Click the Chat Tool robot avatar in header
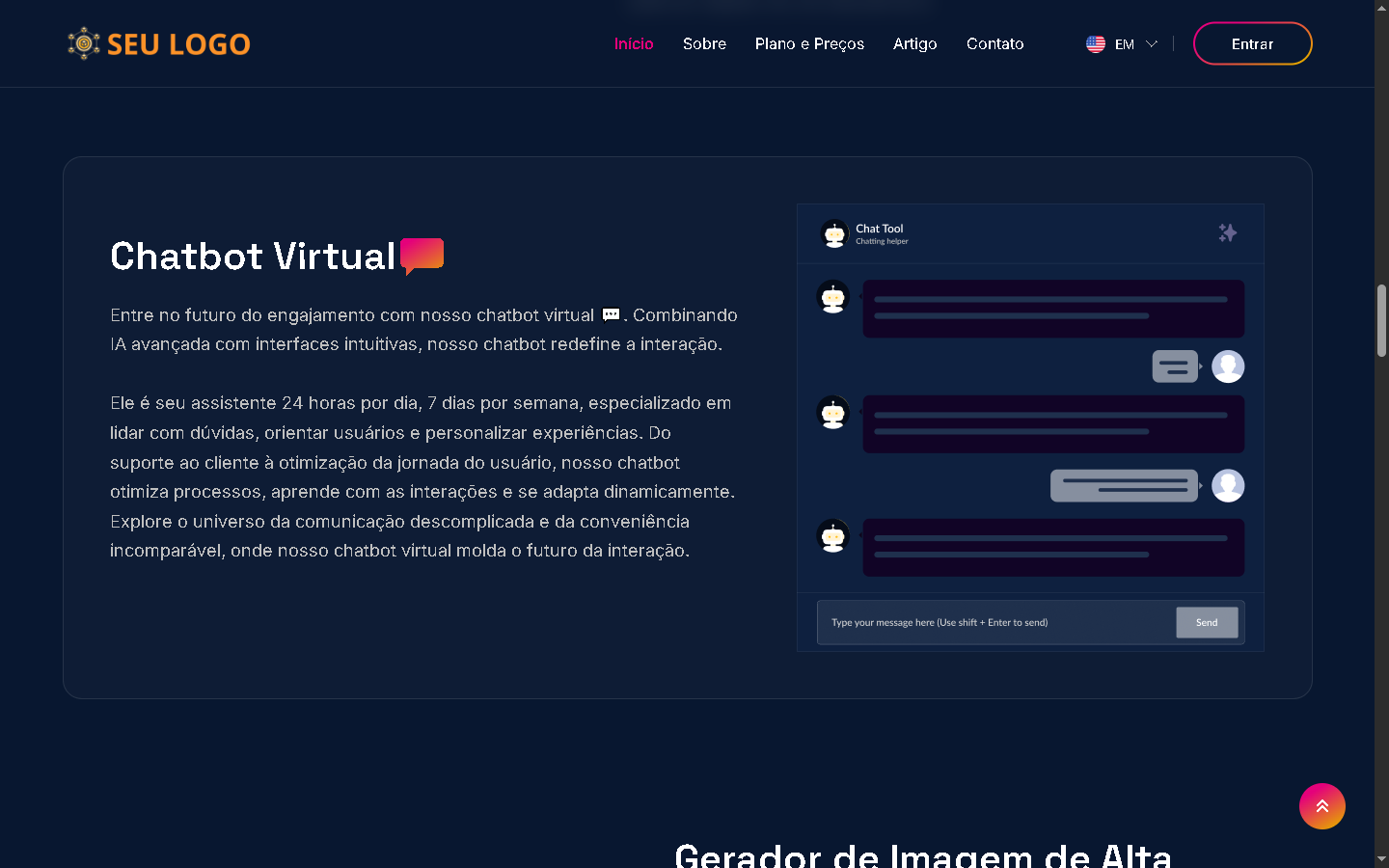 tap(834, 233)
